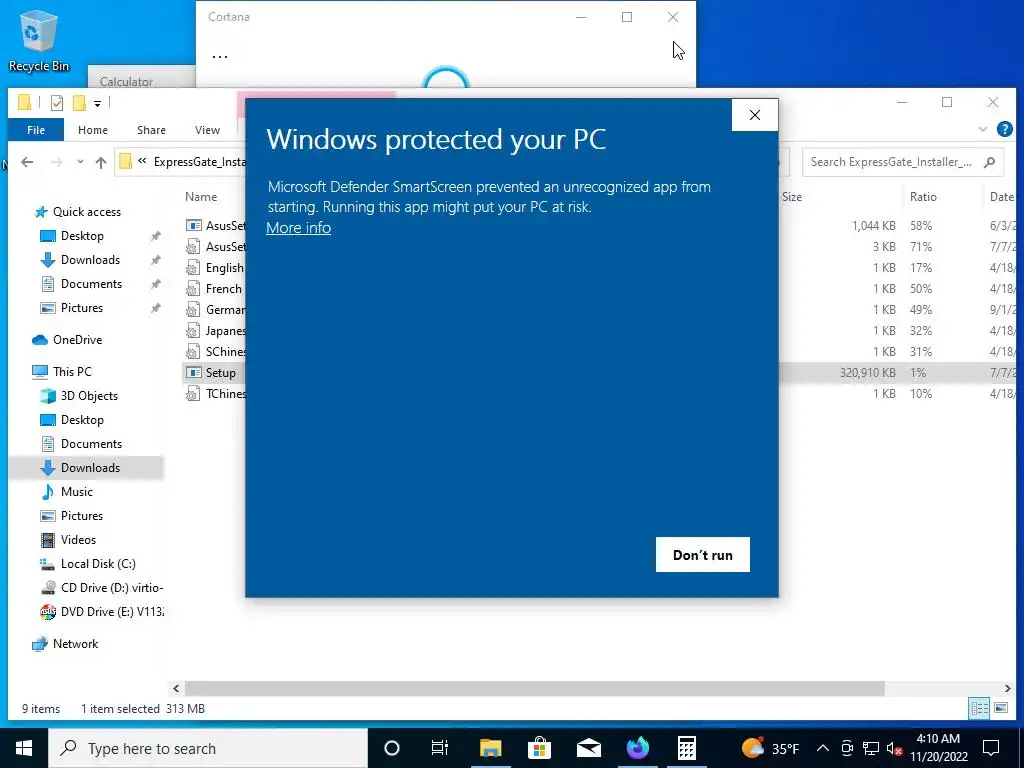Select the Japanese file row
1024x768 pixels.
pos(225,331)
